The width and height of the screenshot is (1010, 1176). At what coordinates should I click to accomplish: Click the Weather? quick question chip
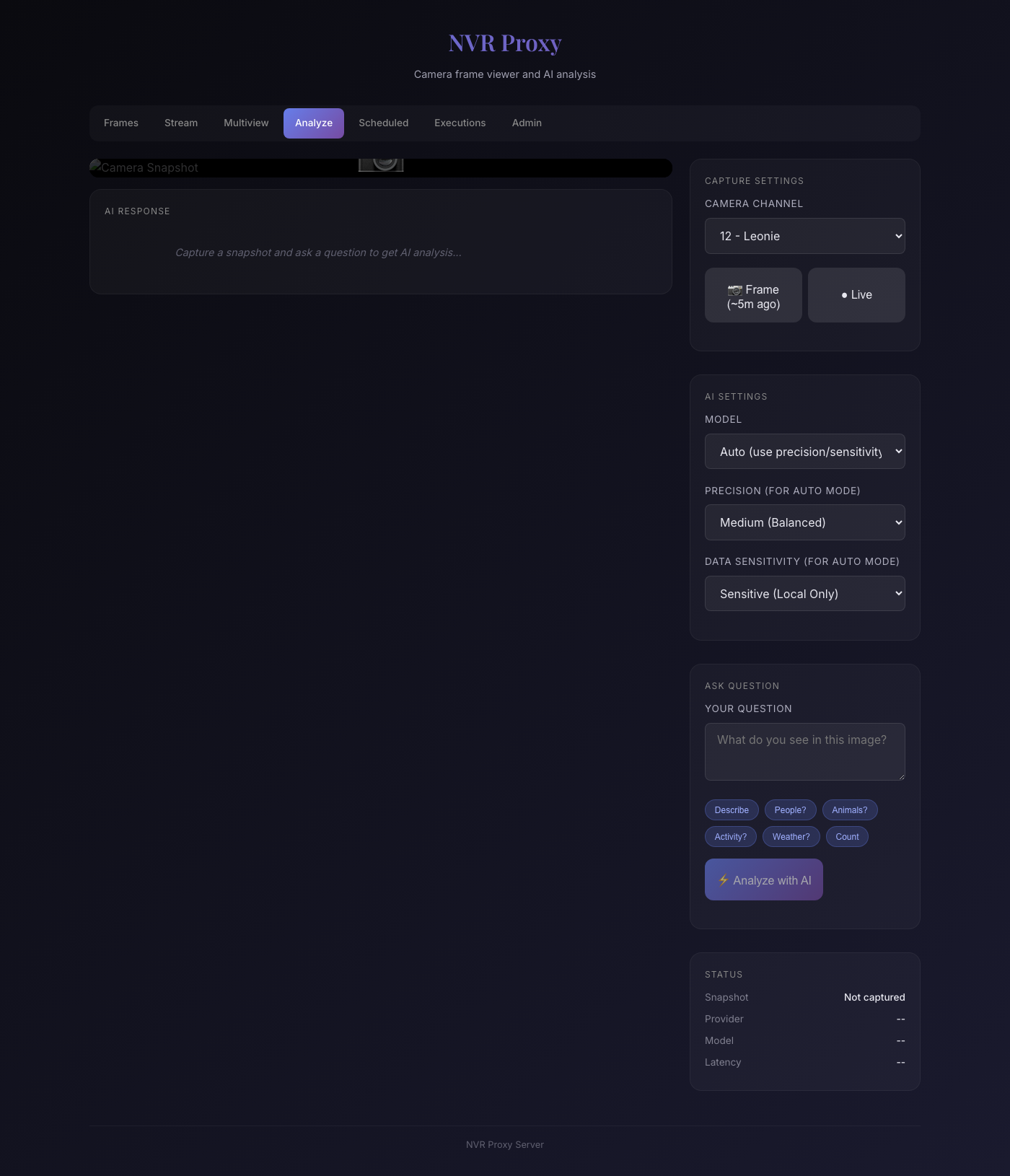[791, 837]
